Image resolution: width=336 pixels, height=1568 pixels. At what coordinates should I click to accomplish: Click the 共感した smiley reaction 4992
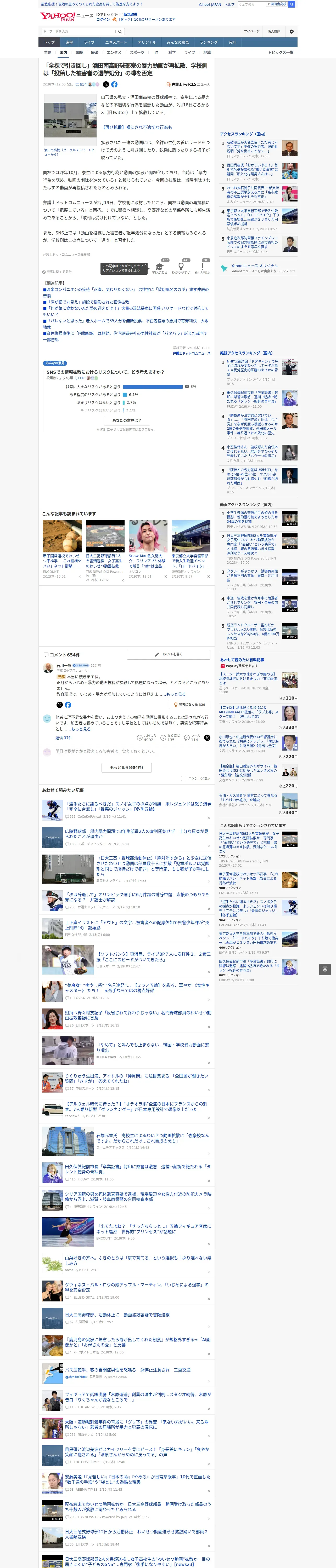[147, 738]
